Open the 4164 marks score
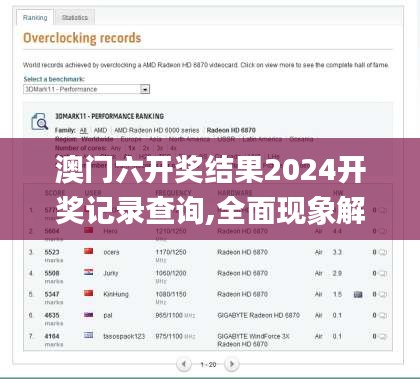This screenshot has width=420, height=379. 52,336
